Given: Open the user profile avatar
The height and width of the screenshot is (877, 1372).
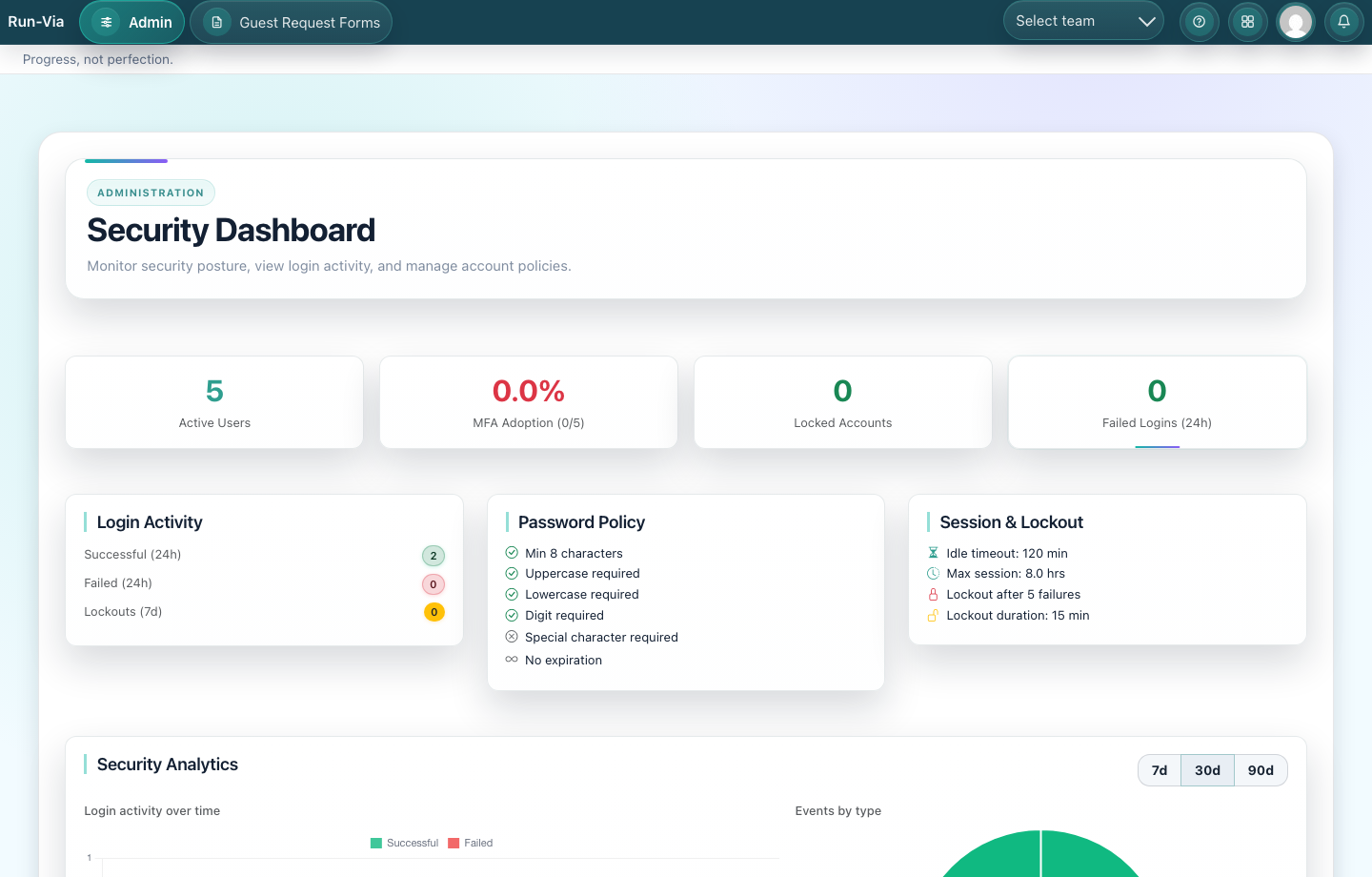Looking at the screenshot, I should click(x=1296, y=22).
